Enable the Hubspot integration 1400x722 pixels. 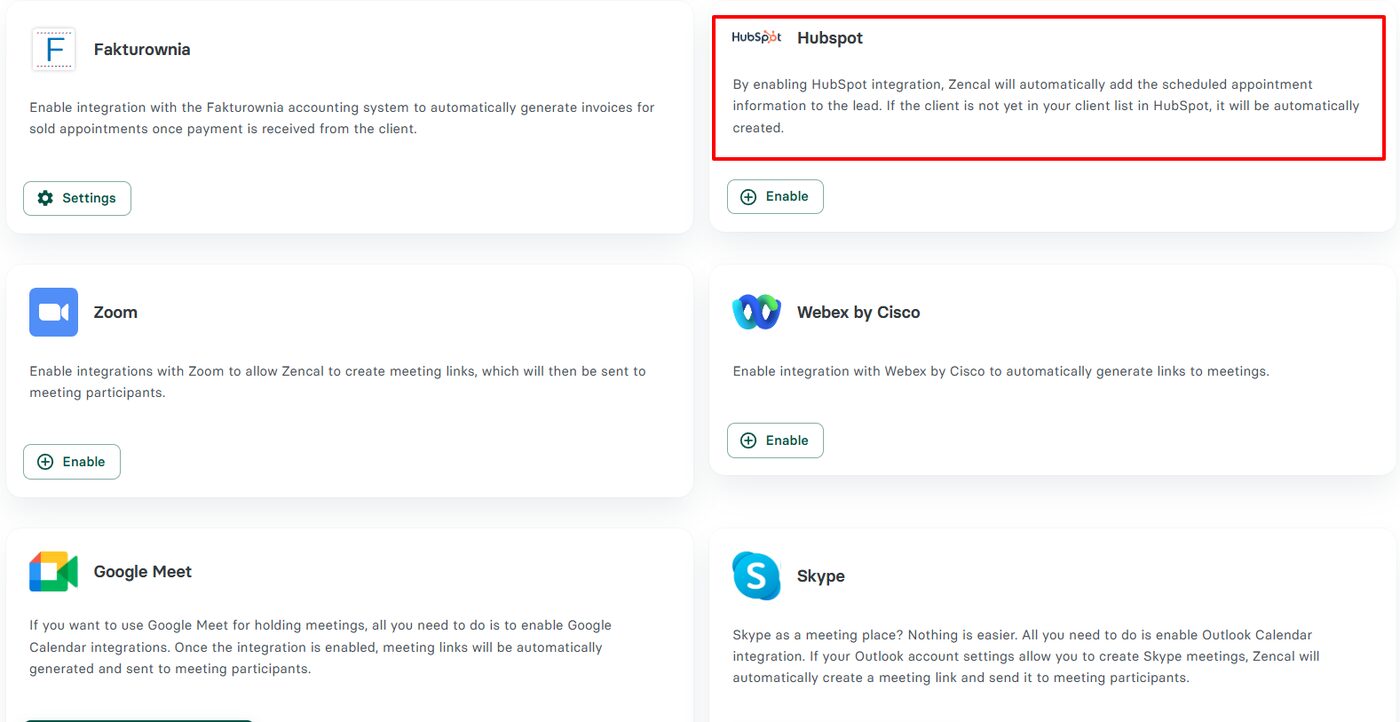(775, 197)
